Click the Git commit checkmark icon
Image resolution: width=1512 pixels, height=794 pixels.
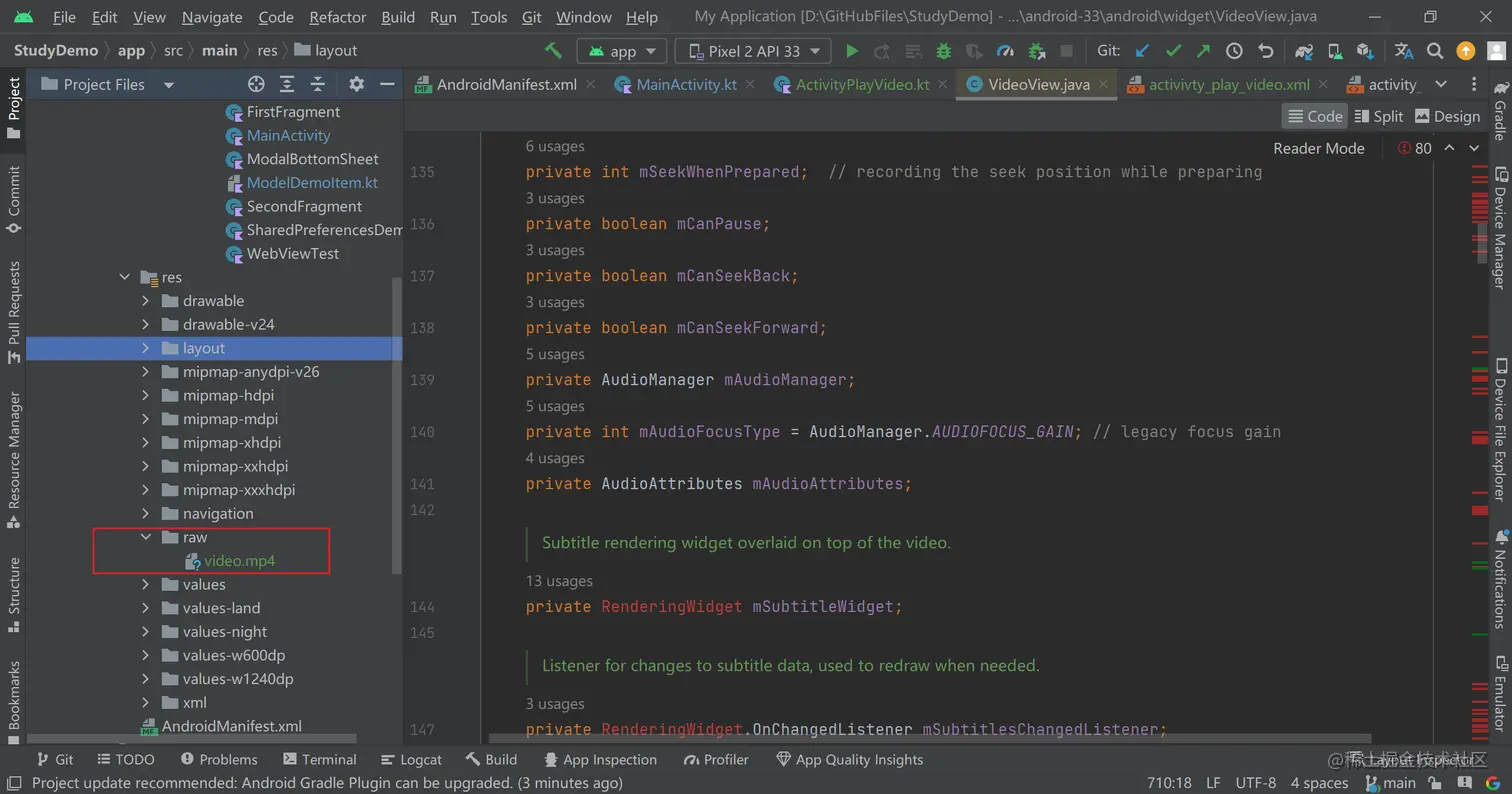pyautogui.click(x=1173, y=51)
